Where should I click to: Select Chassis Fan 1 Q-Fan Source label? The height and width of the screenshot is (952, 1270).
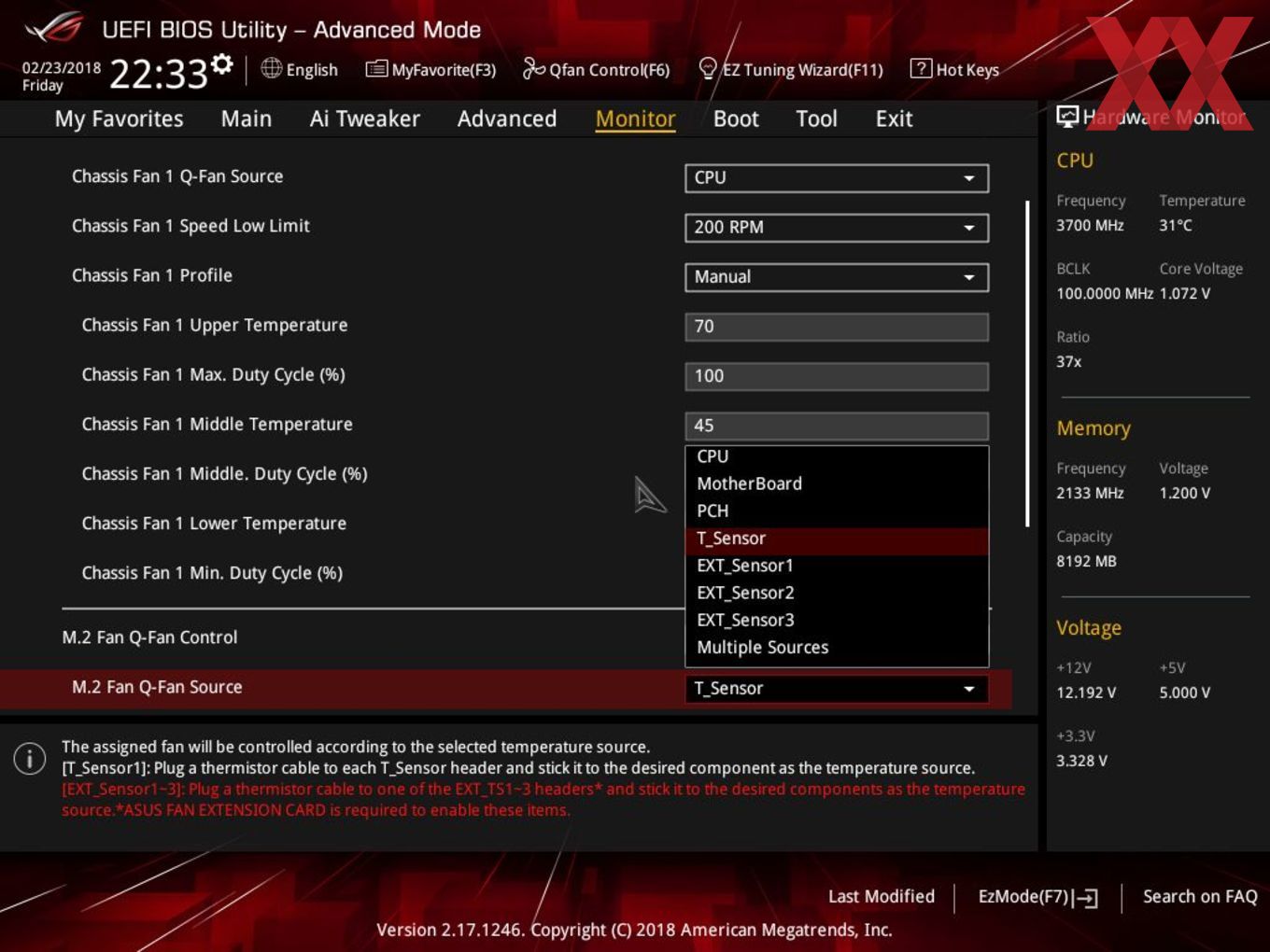pos(177,176)
